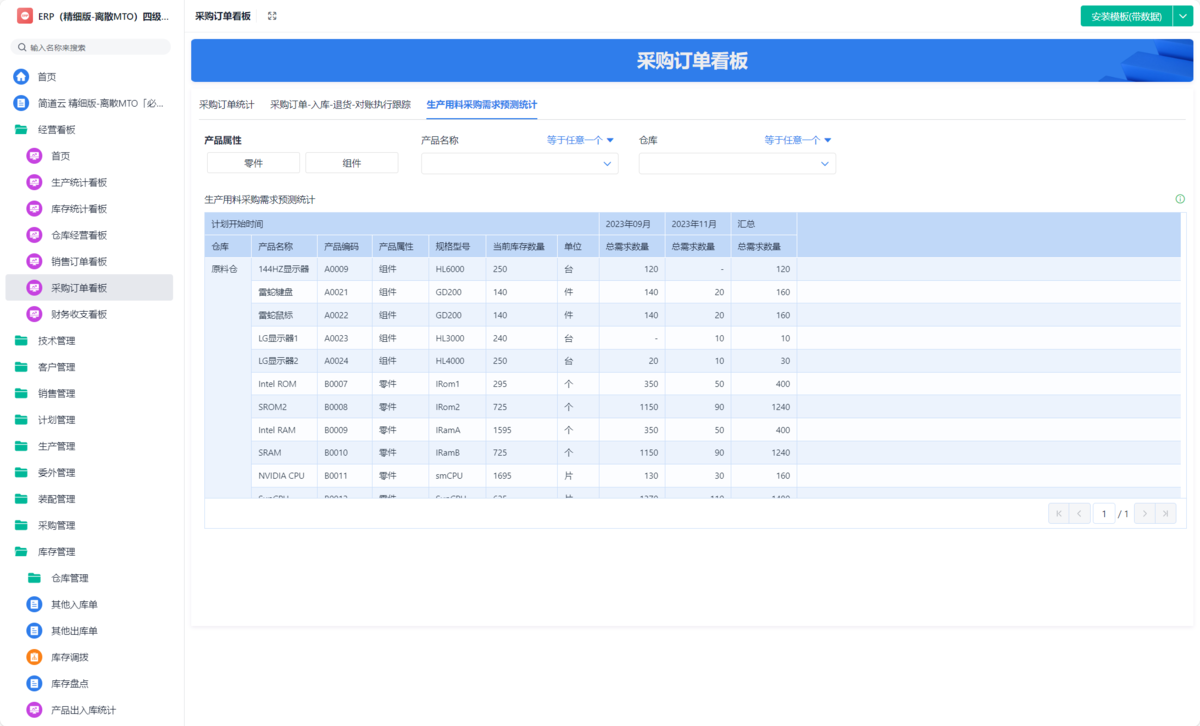This screenshot has height=726, width=1200.
Task: Open the 库存统计看板 dashboard icon
Action: point(32,208)
